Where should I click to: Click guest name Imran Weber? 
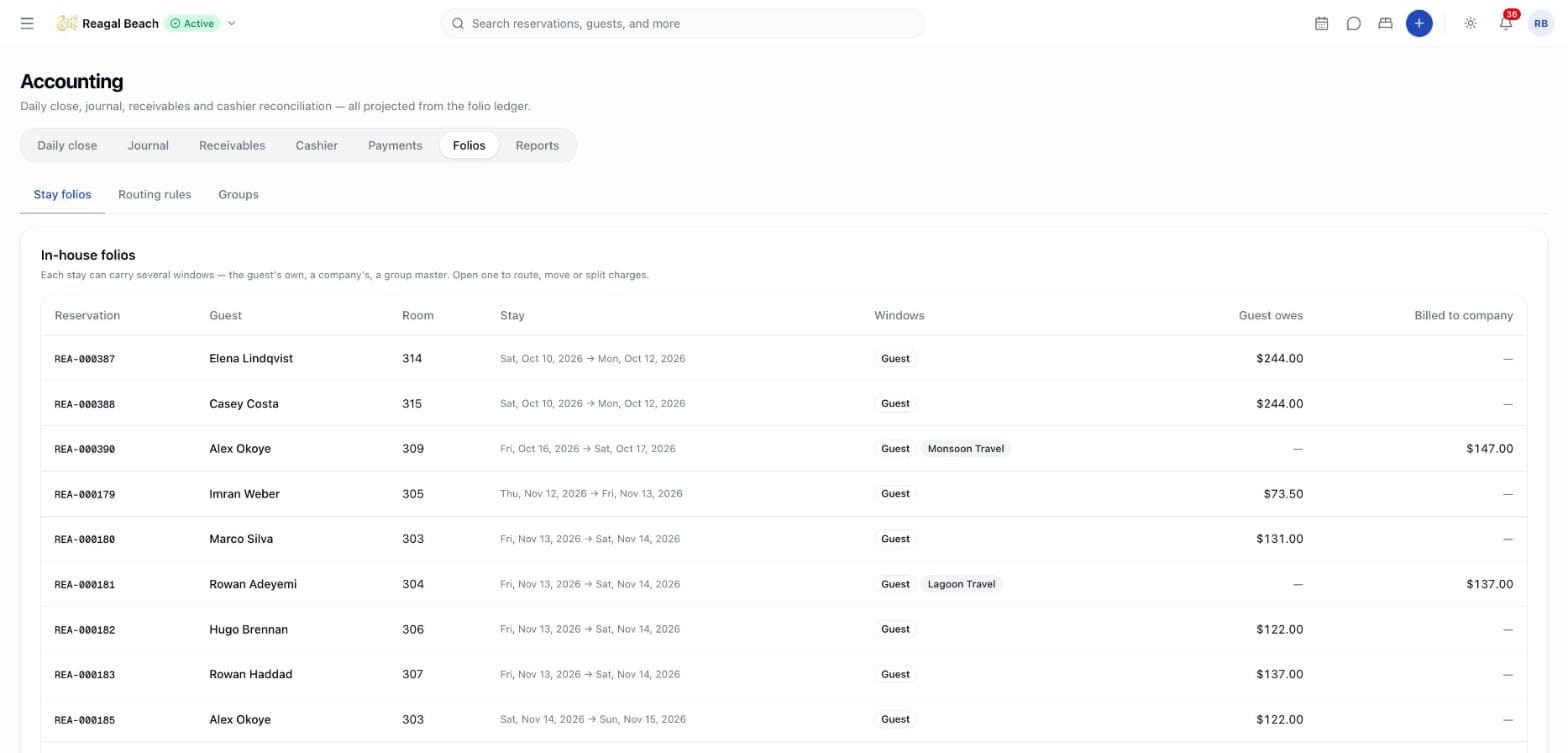point(244,494)
